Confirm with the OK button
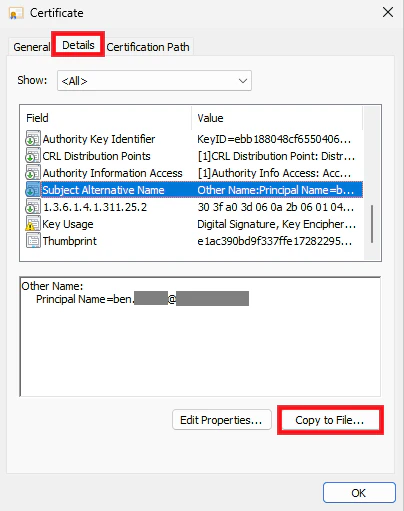 [x=359, y=493]
